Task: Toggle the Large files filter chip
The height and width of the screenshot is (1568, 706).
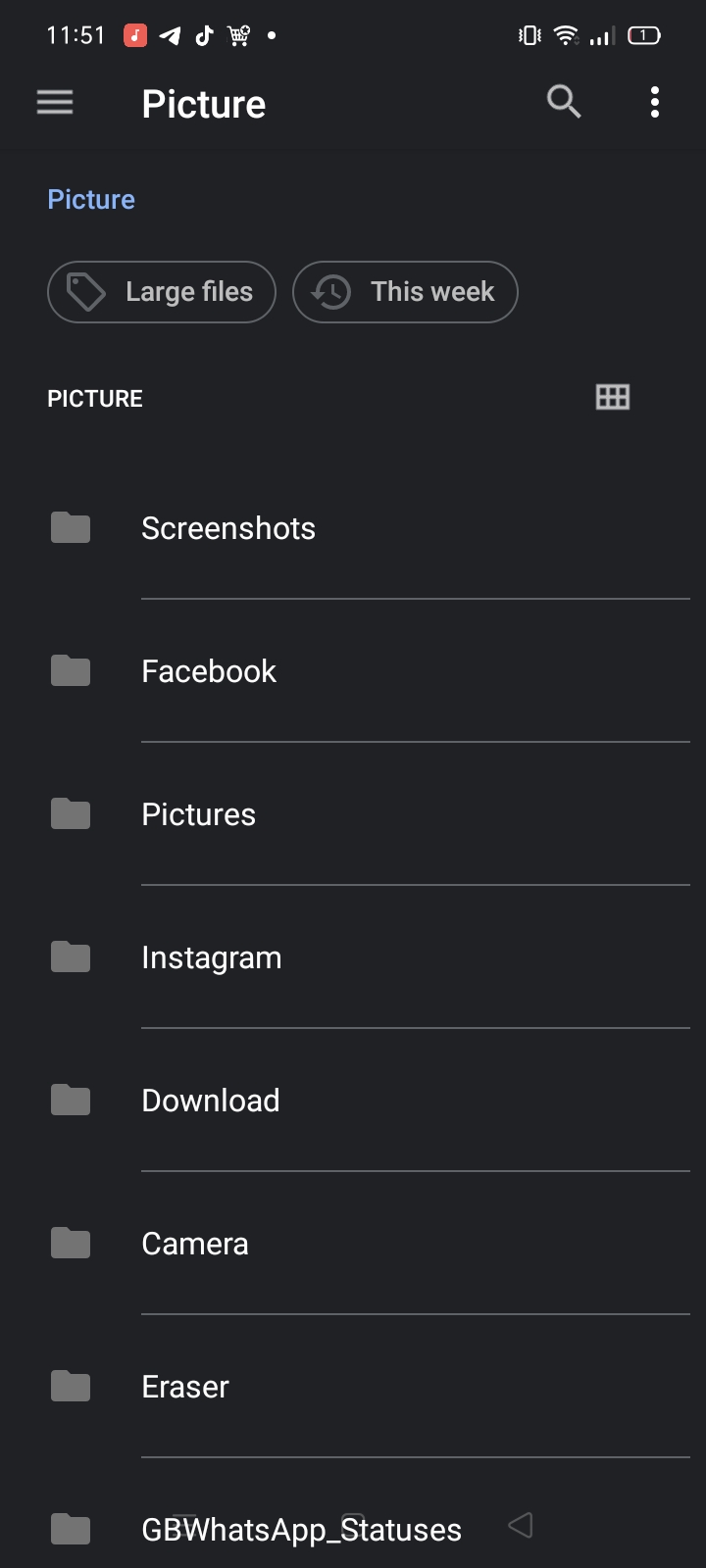Action: 162,292
